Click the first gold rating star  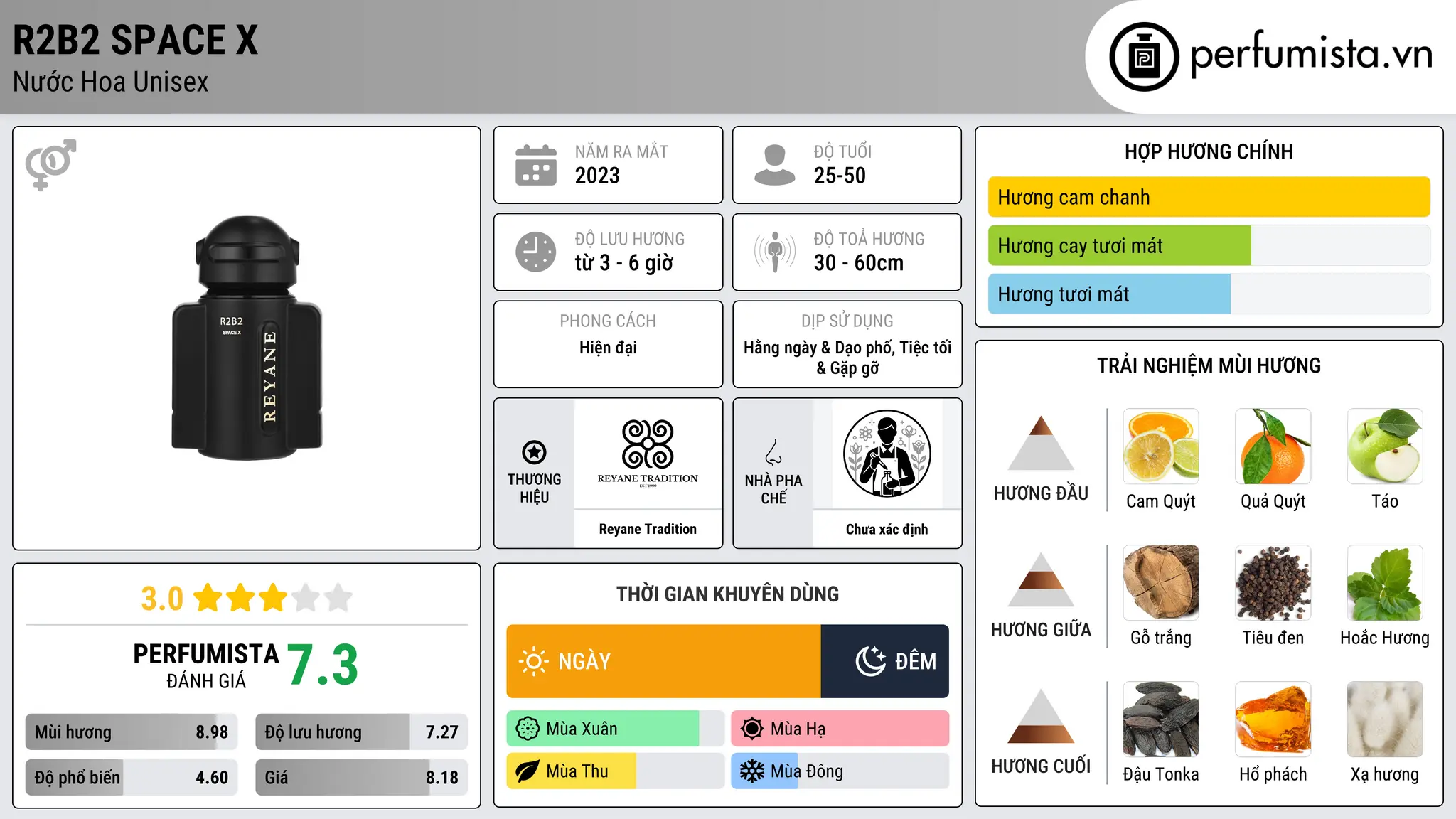208,598
